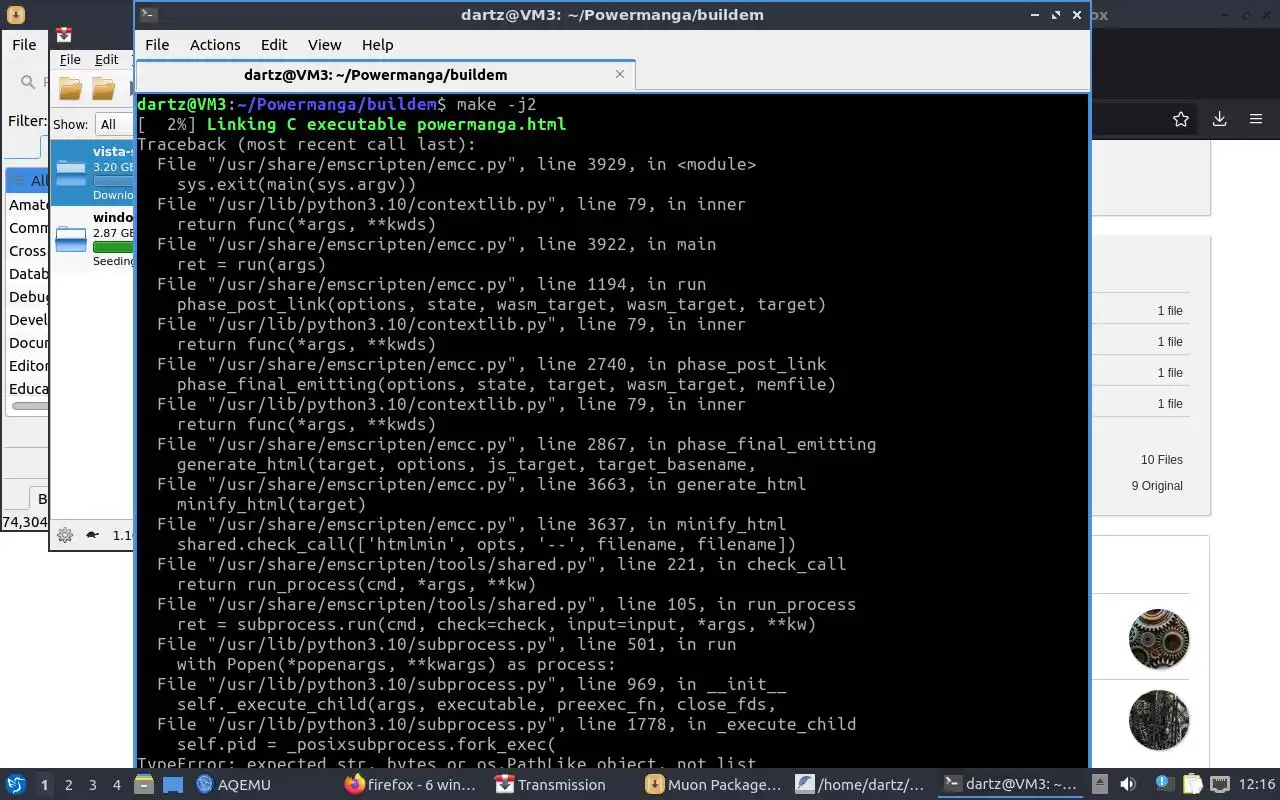Open Transmission's File menu
The image size is (1280, 800).
(70, 60)
